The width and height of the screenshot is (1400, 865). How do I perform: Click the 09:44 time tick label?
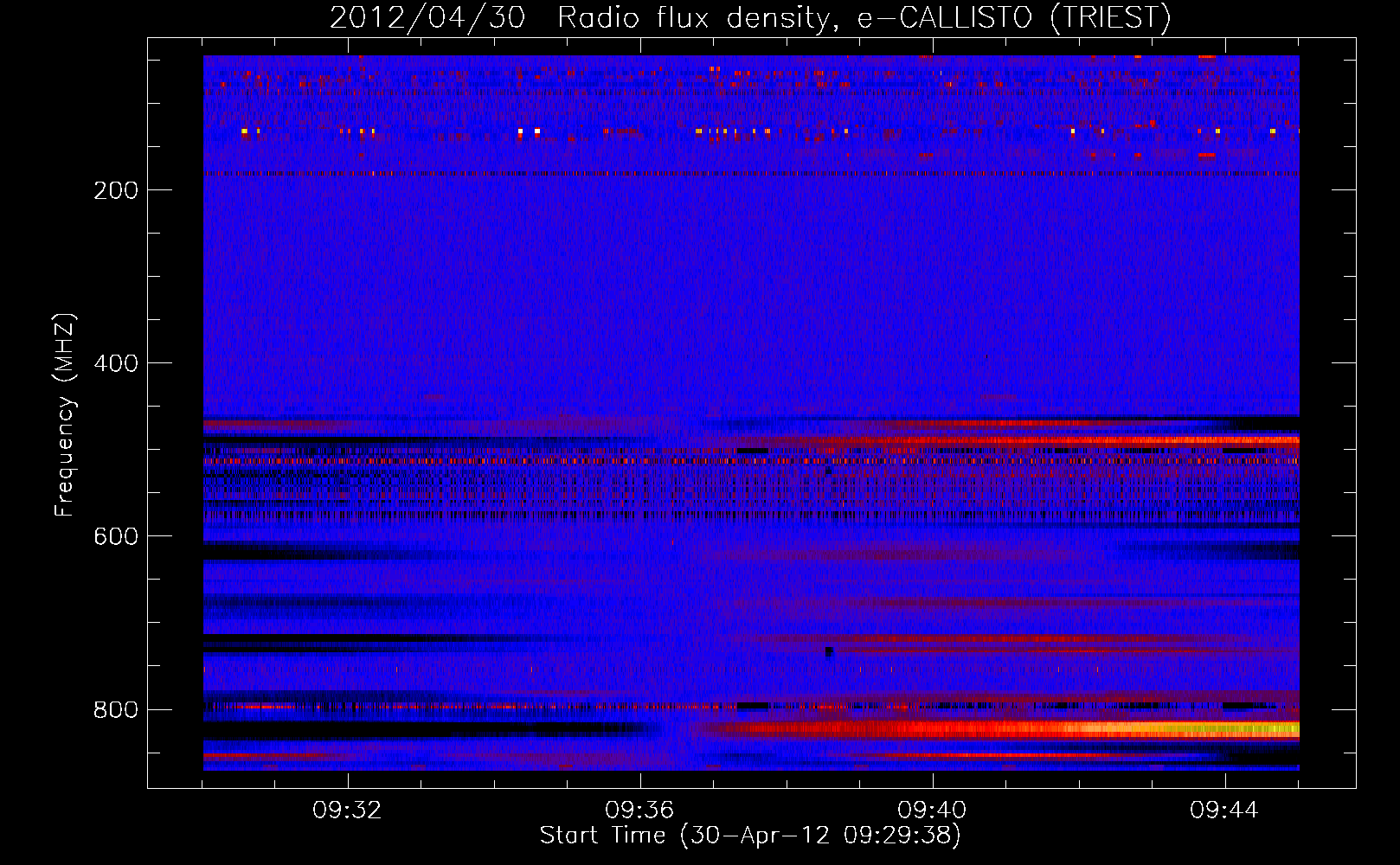coord(1224,811)
